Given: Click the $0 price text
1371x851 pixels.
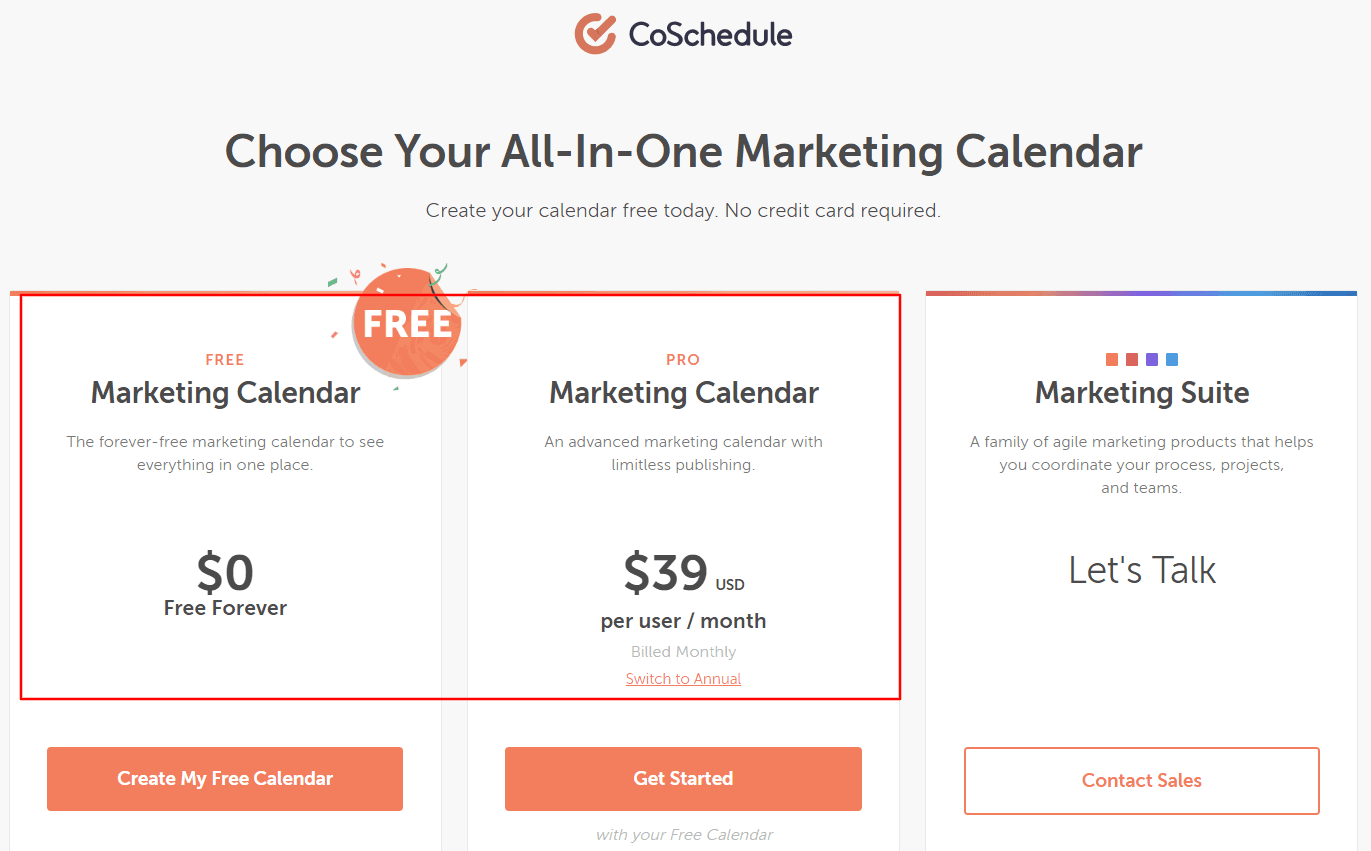Looking at the screenshot, I should click(x=225, y=573).
